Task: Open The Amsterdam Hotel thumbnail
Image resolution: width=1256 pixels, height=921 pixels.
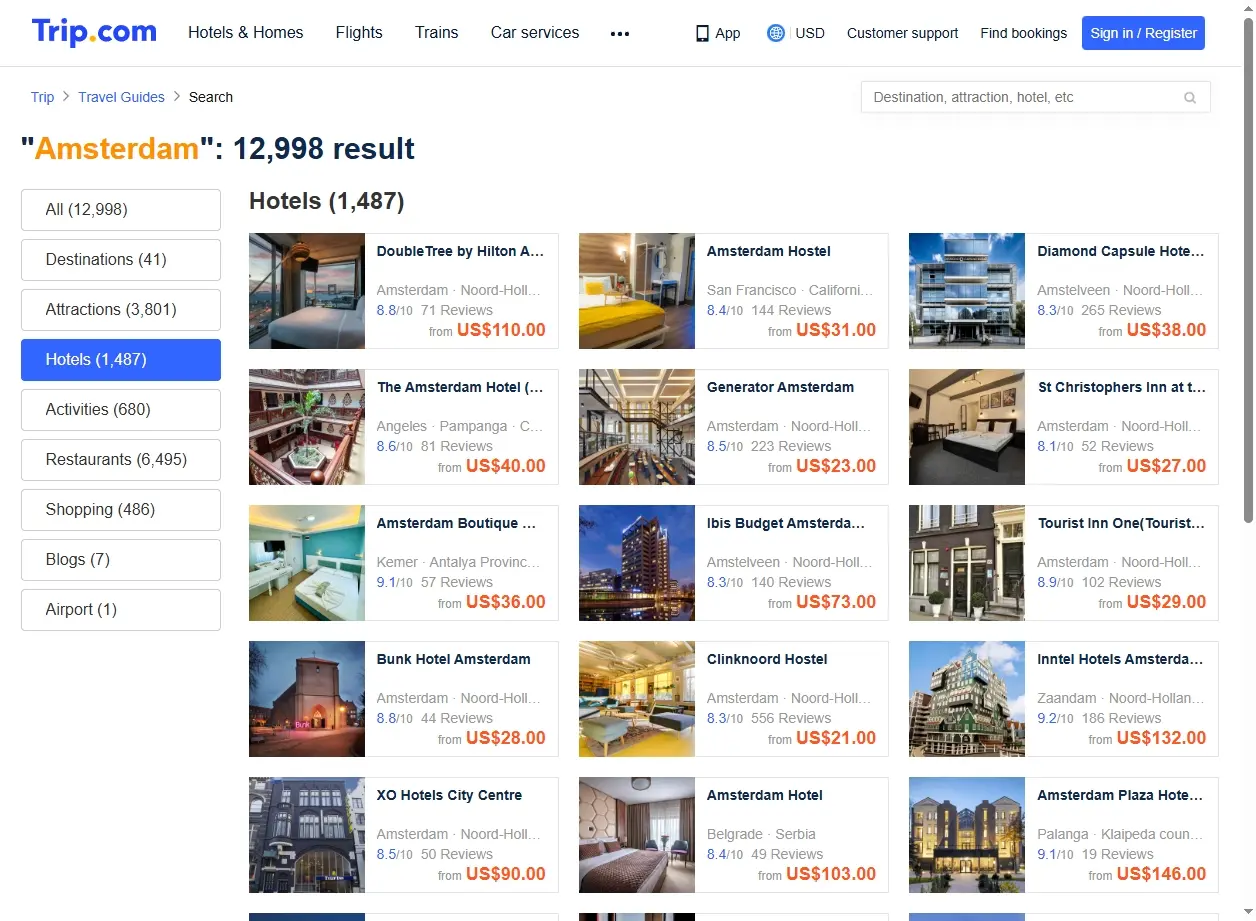Action: point(307,427)
